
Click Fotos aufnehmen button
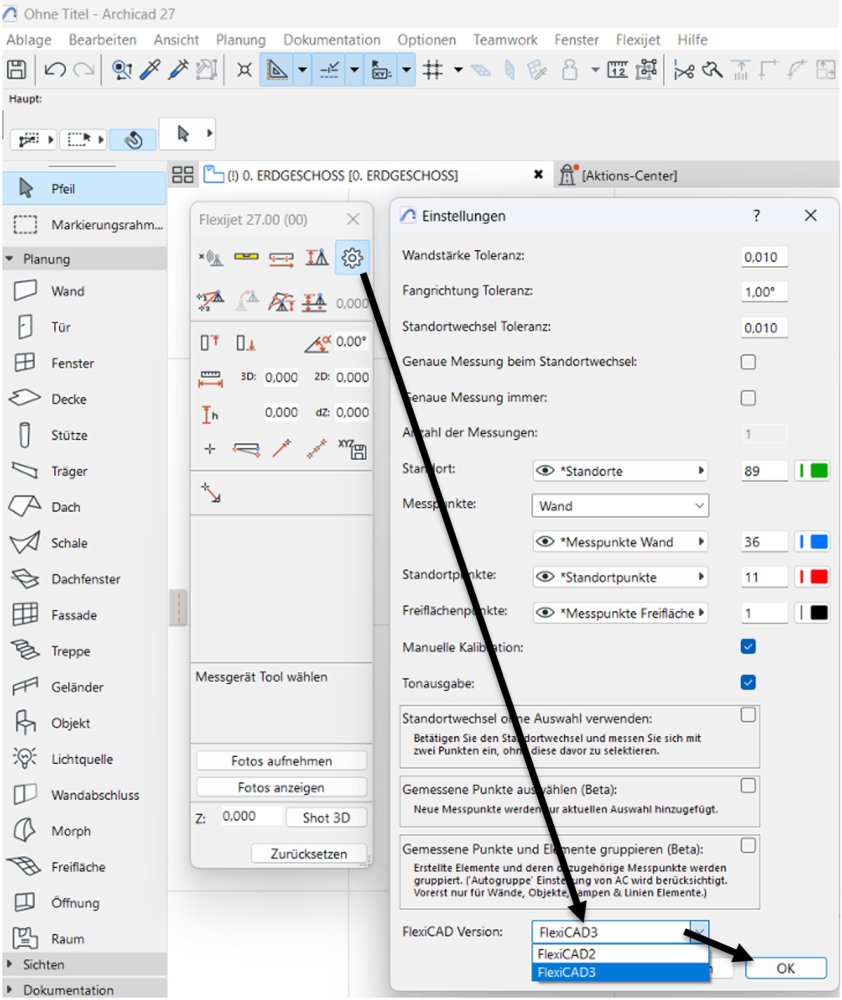click(281, 761)
